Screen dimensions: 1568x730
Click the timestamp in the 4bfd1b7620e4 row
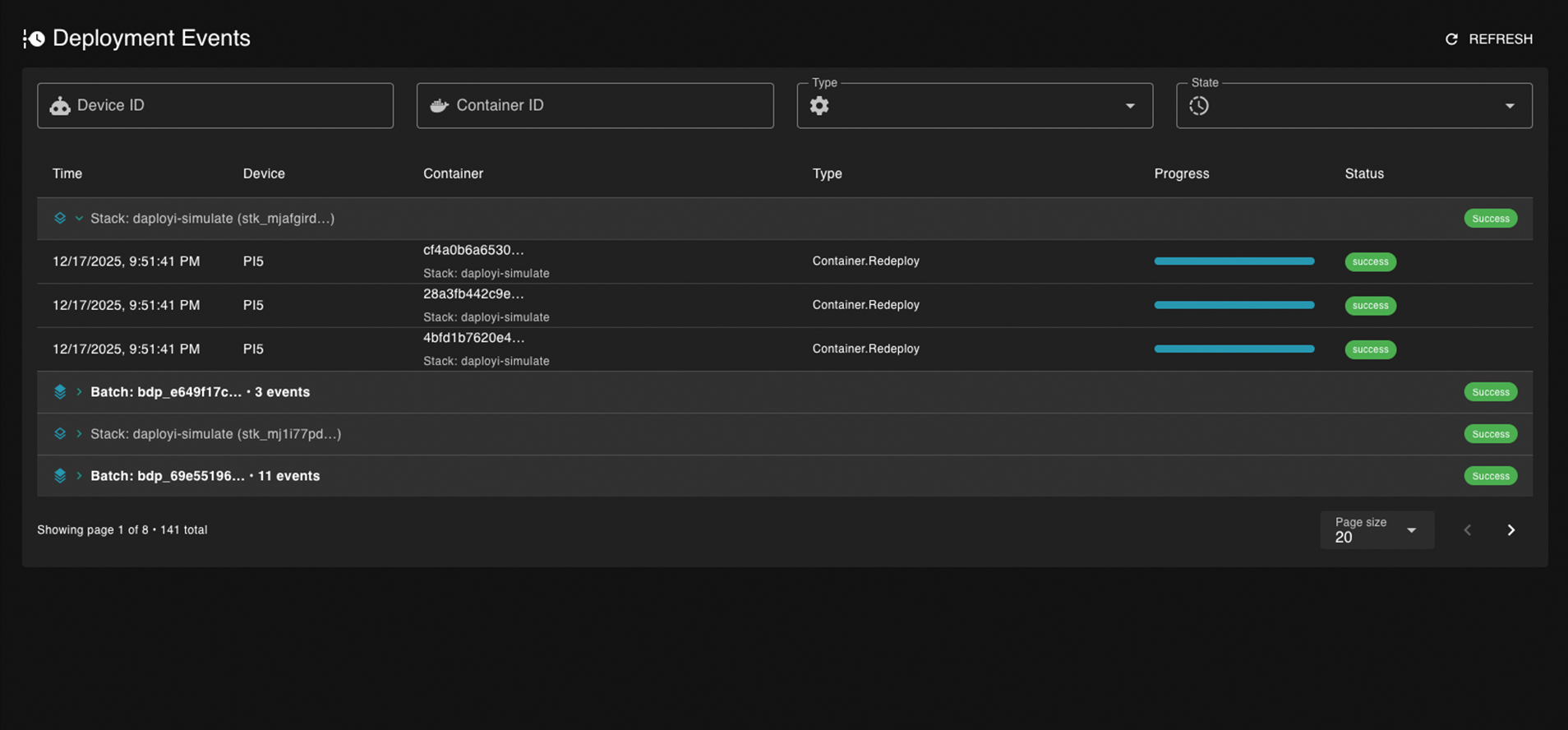pos(126,349)
